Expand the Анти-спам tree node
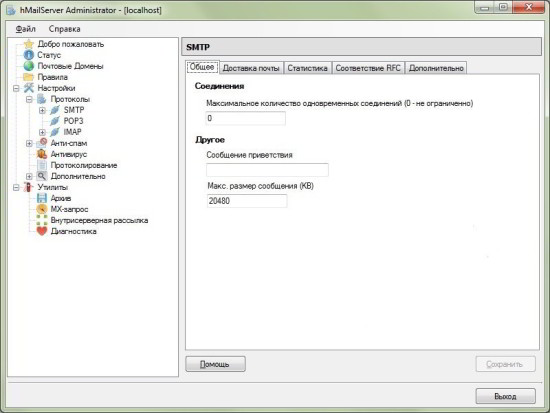The width and height of the screenshot is (550, 413). click(29, 143)
